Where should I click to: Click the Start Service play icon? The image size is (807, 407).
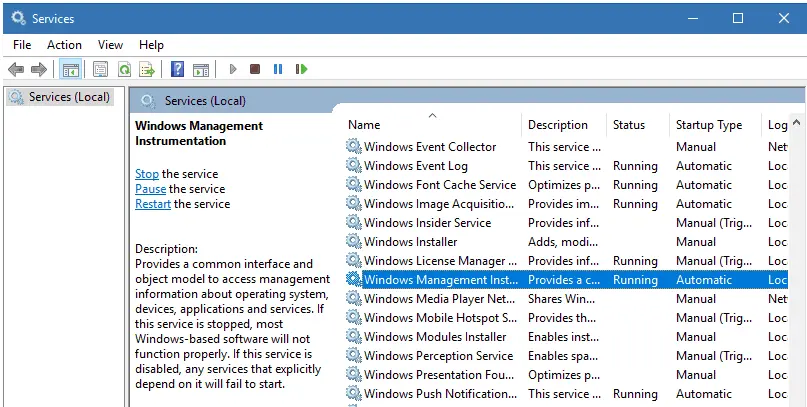[233, 69]
